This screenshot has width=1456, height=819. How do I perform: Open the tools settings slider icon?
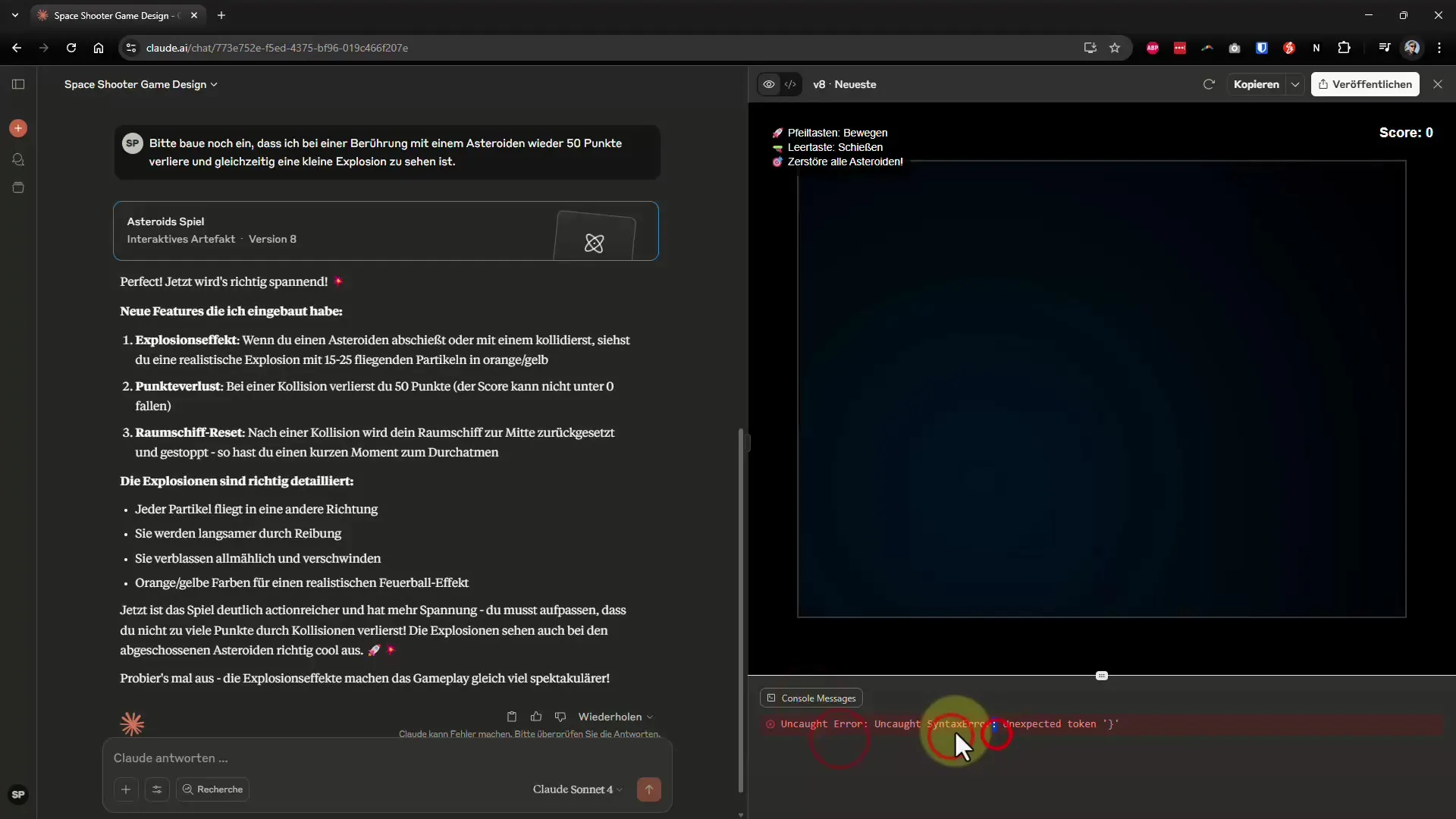pos(157,789)
